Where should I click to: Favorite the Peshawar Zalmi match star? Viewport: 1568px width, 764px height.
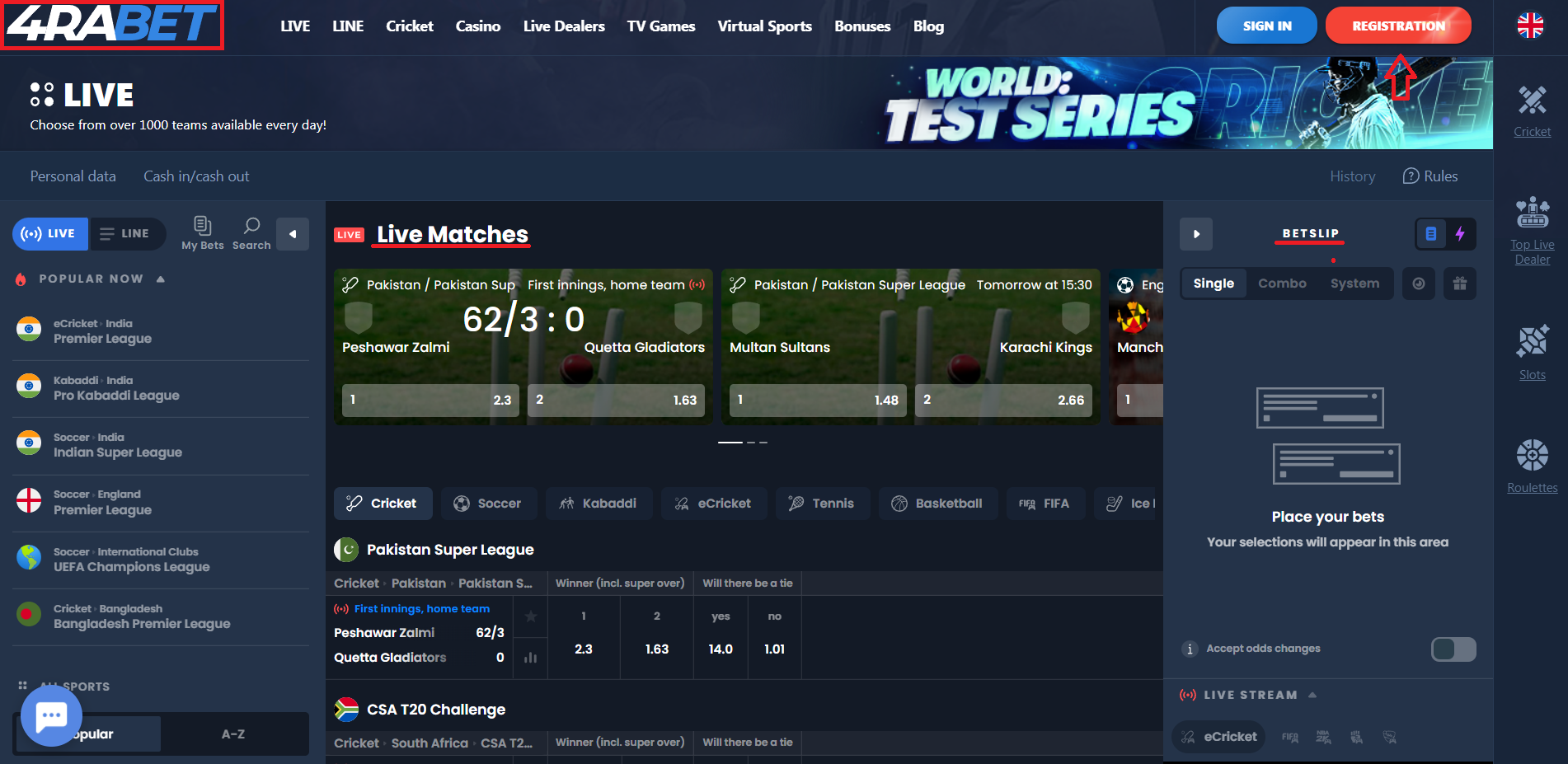point(531,616)
